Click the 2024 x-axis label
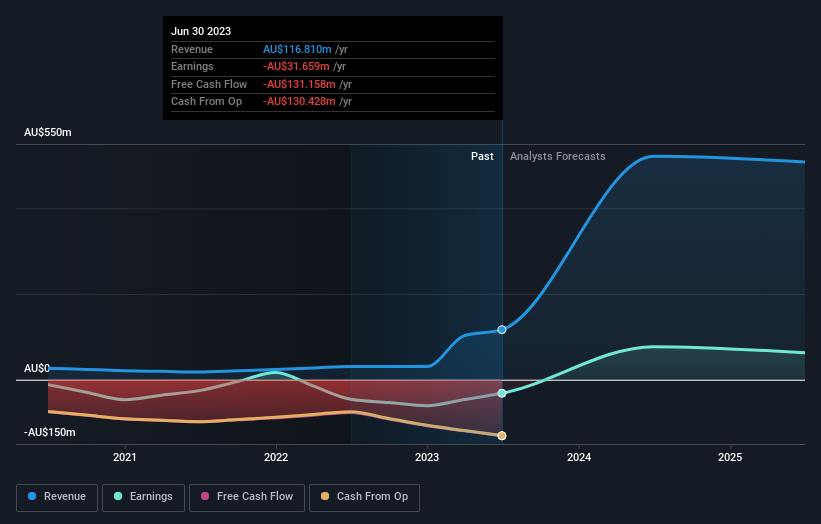Image resolution: width=821 pixels, height=524 pixels. pos(579,458)
